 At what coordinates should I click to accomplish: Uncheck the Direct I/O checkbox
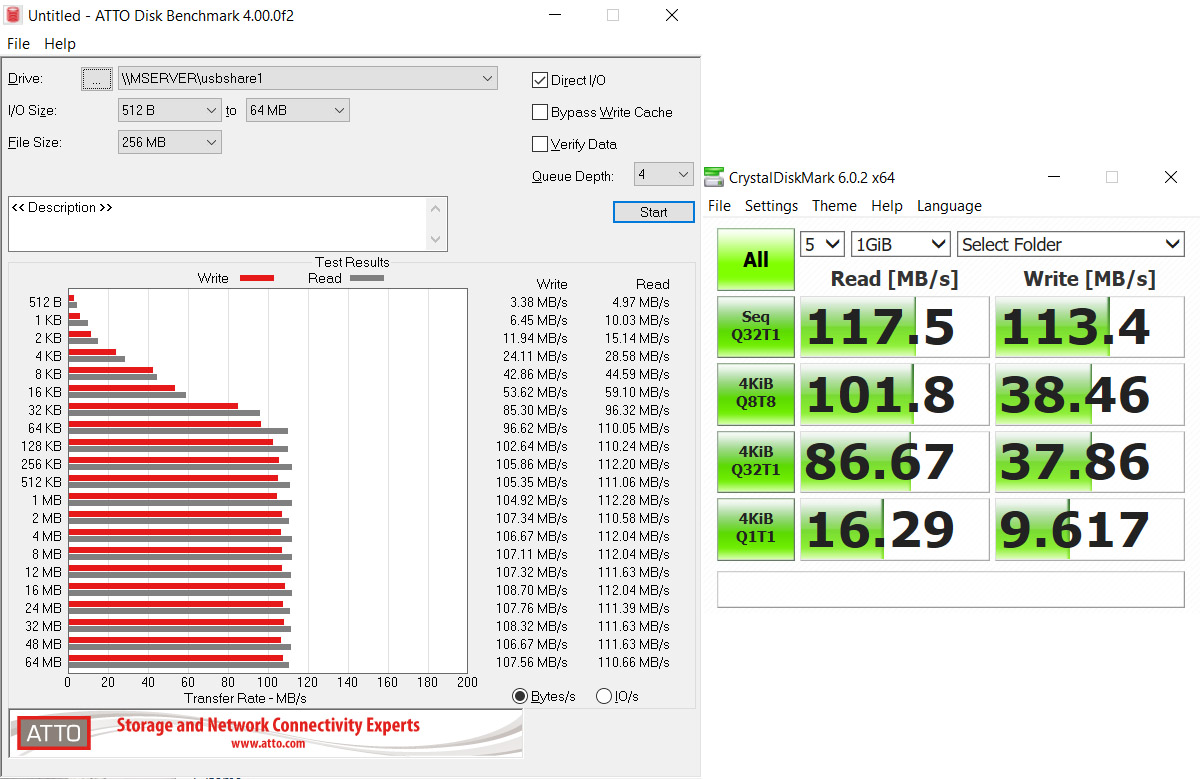point(540,80)
